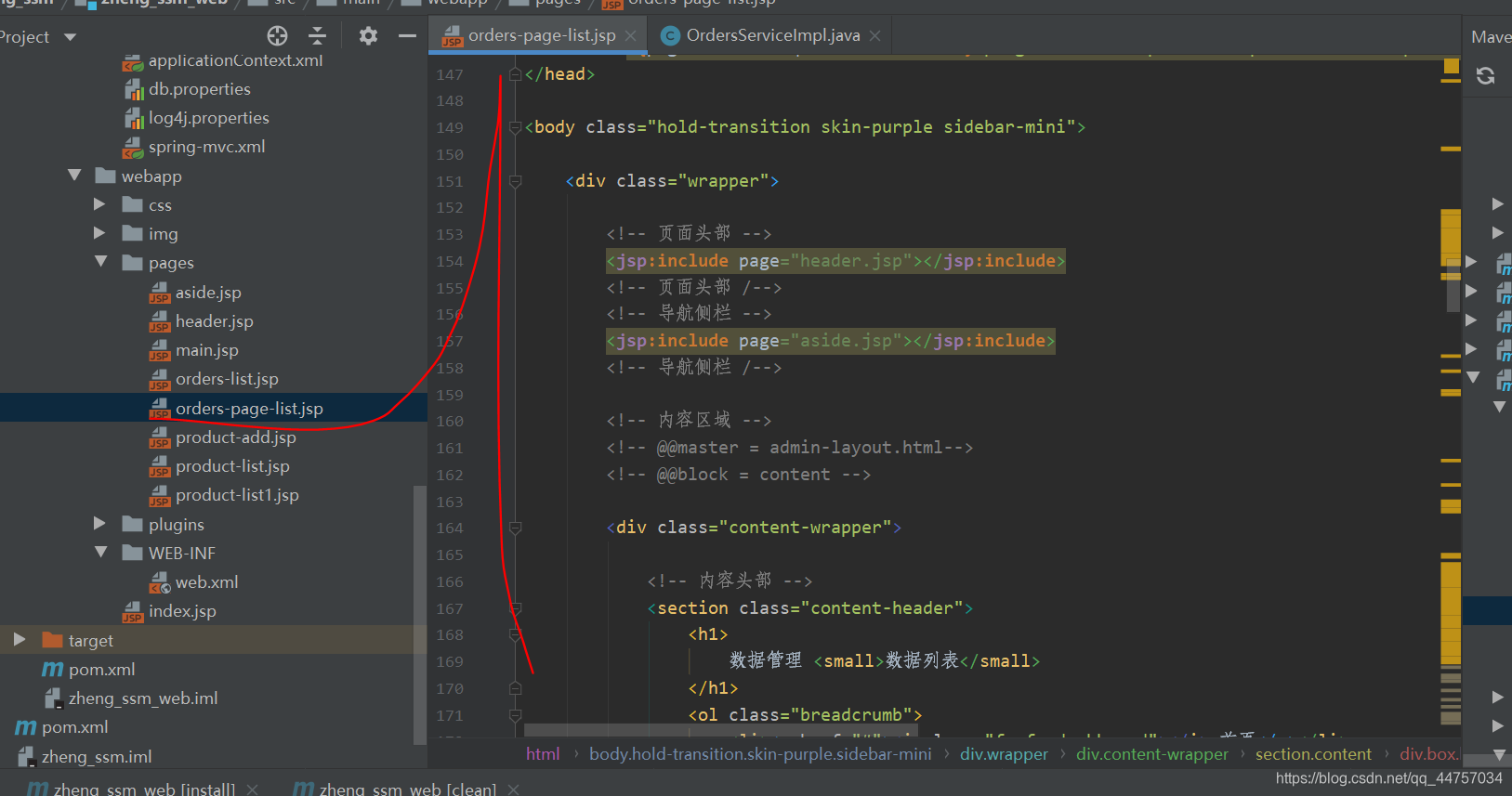Image resolution: width=1512 pixels, height=796 pixels.
Task: Click the Maven icon beside the zheng_ssm_web pom.xml
Action: click(53, 670)
